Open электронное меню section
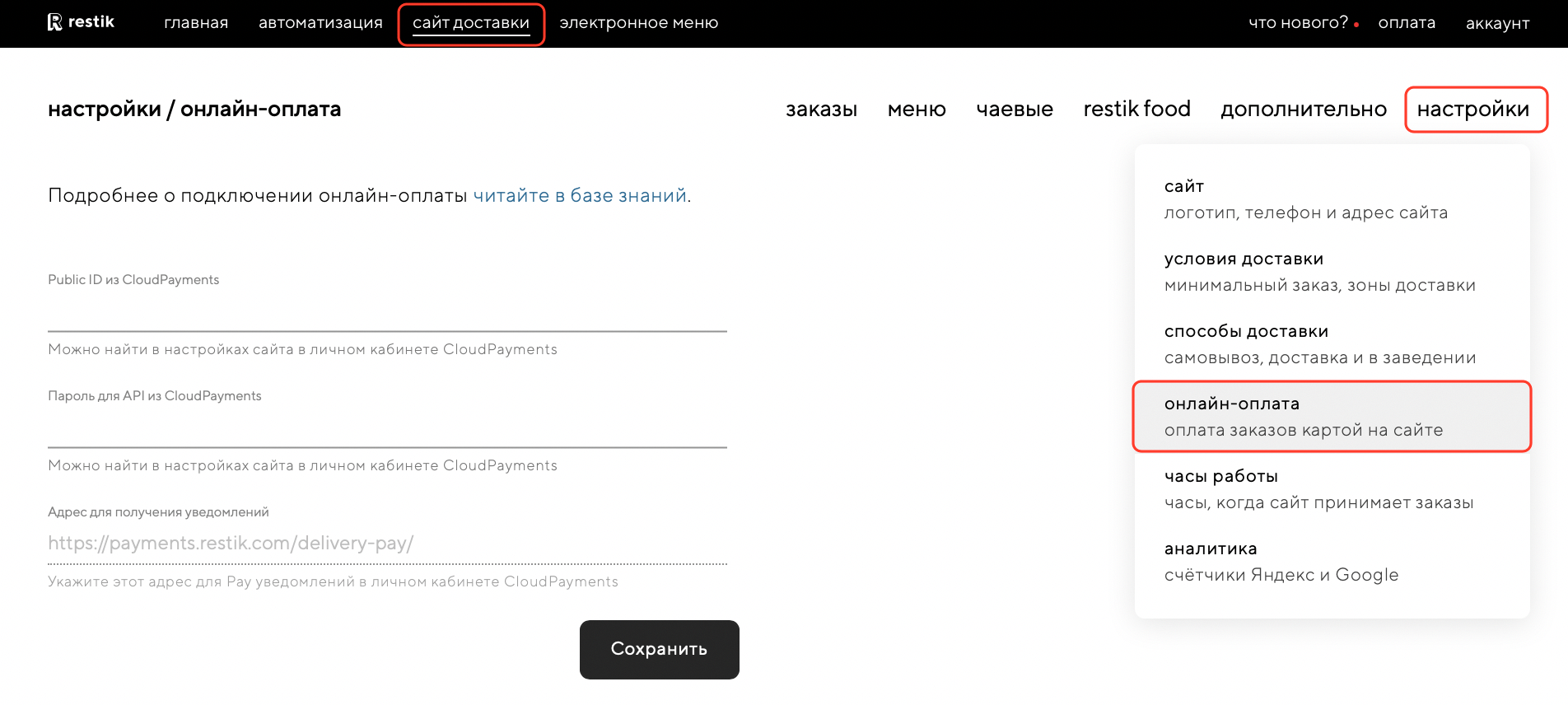This screenshot has width=1568, height=705. tap(638, 23)
